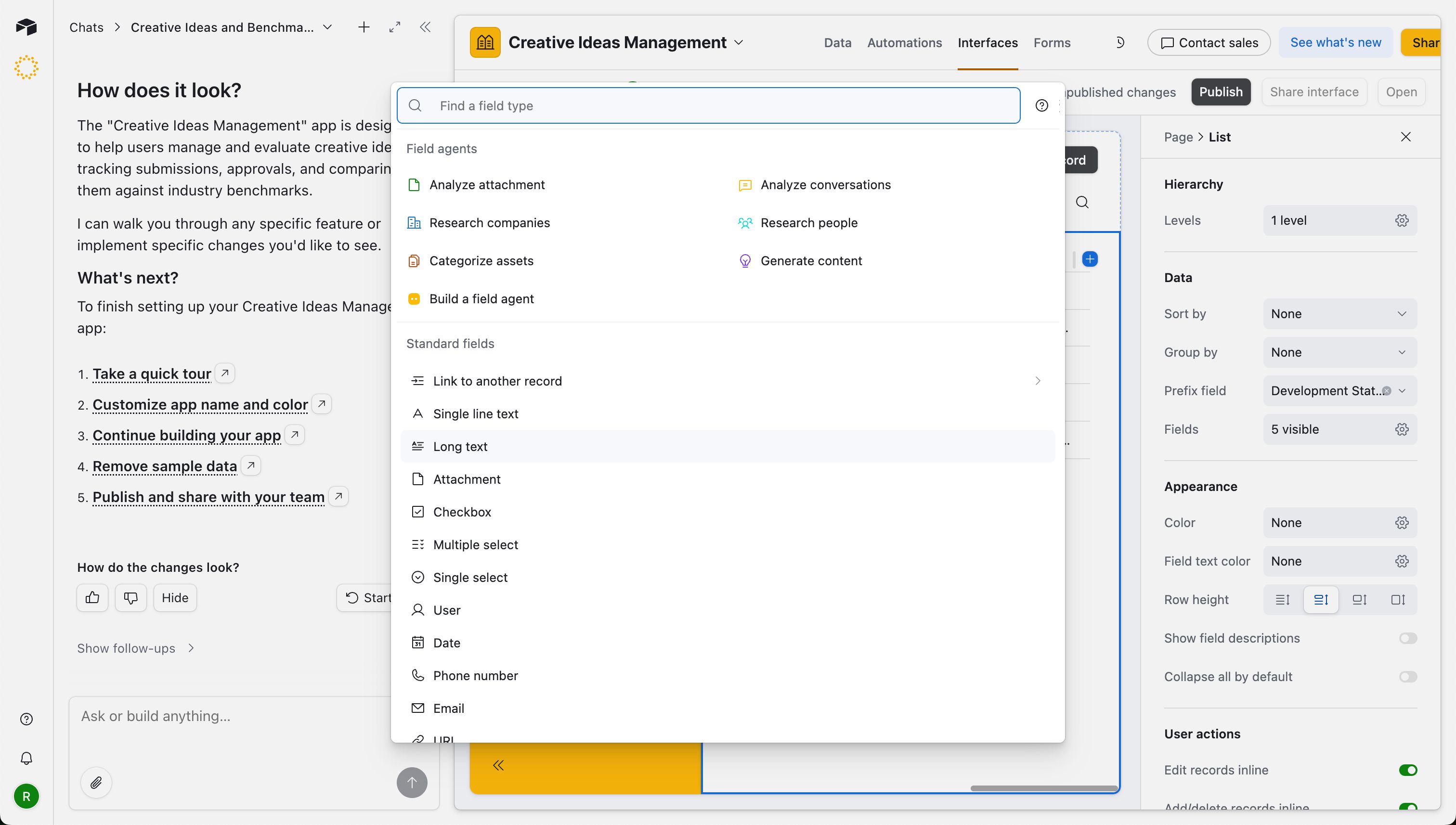This screenshot has width=1456, height=825.
Task: Select Generate content field agent
Action: [x=800, y=261]
